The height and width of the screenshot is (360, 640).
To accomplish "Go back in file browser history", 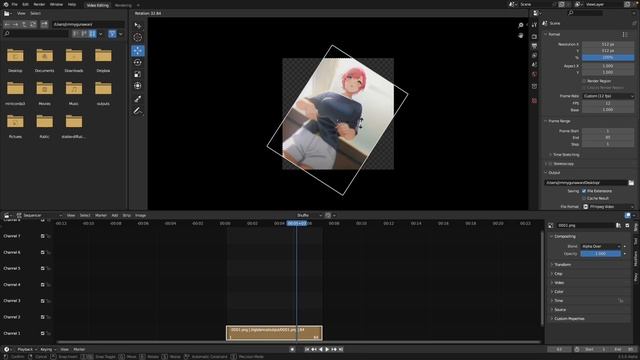I will pos(7,24).
